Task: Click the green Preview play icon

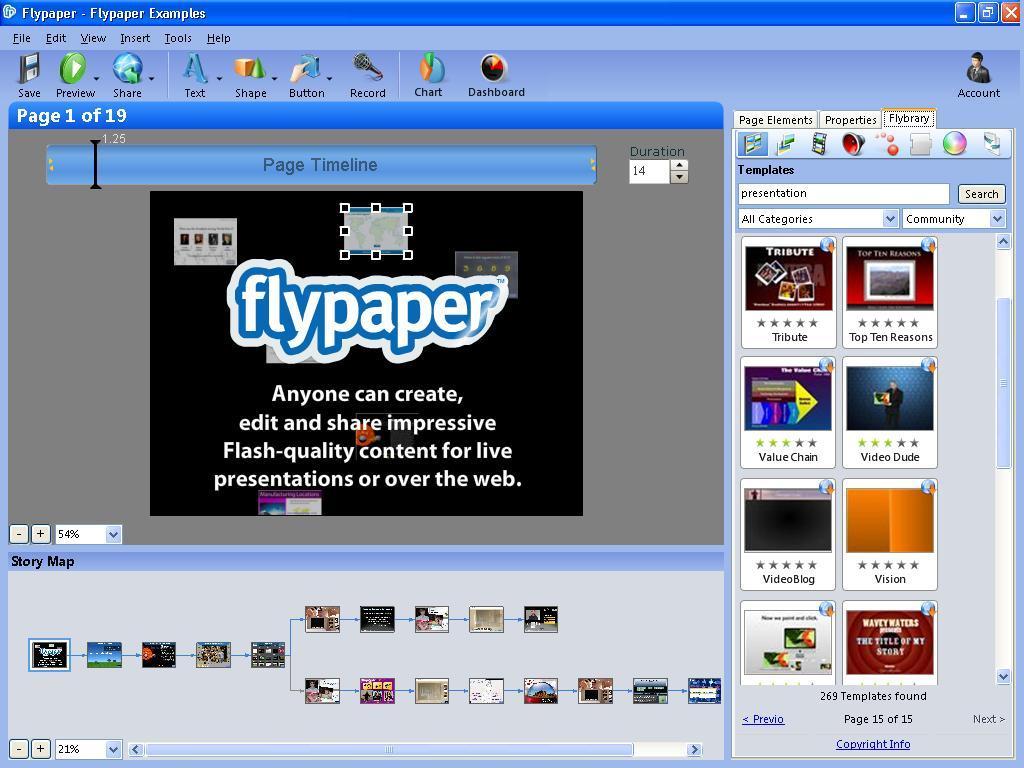Action: tap(72, 69)
